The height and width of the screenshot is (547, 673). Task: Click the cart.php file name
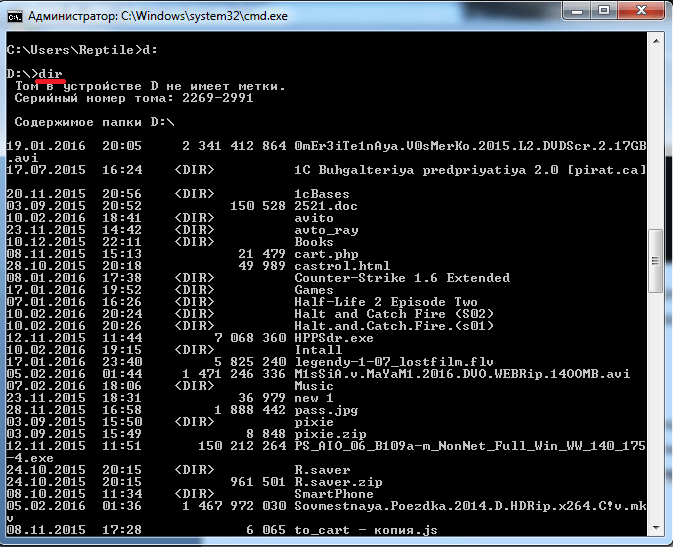326,254
